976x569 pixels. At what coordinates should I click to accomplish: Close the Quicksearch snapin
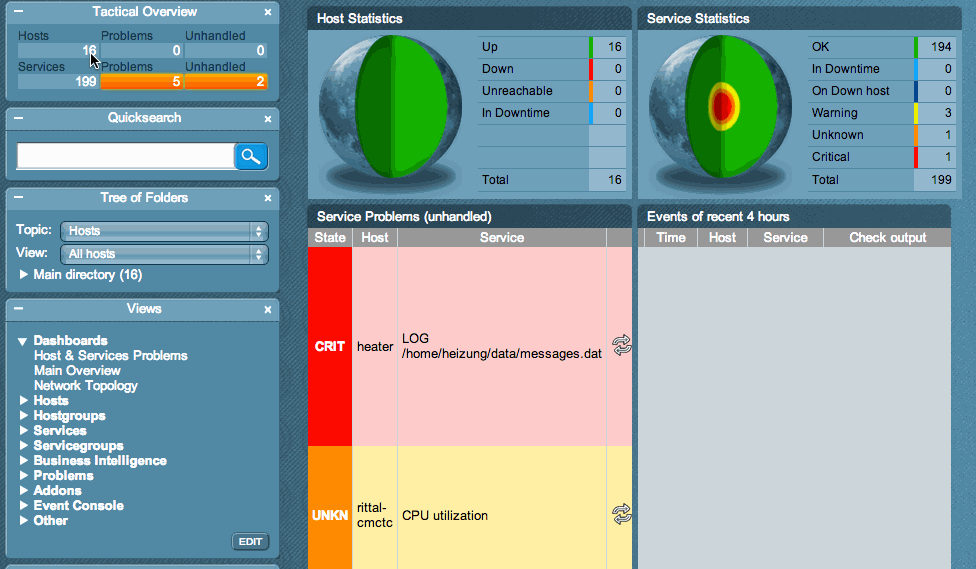coord(268,119)
